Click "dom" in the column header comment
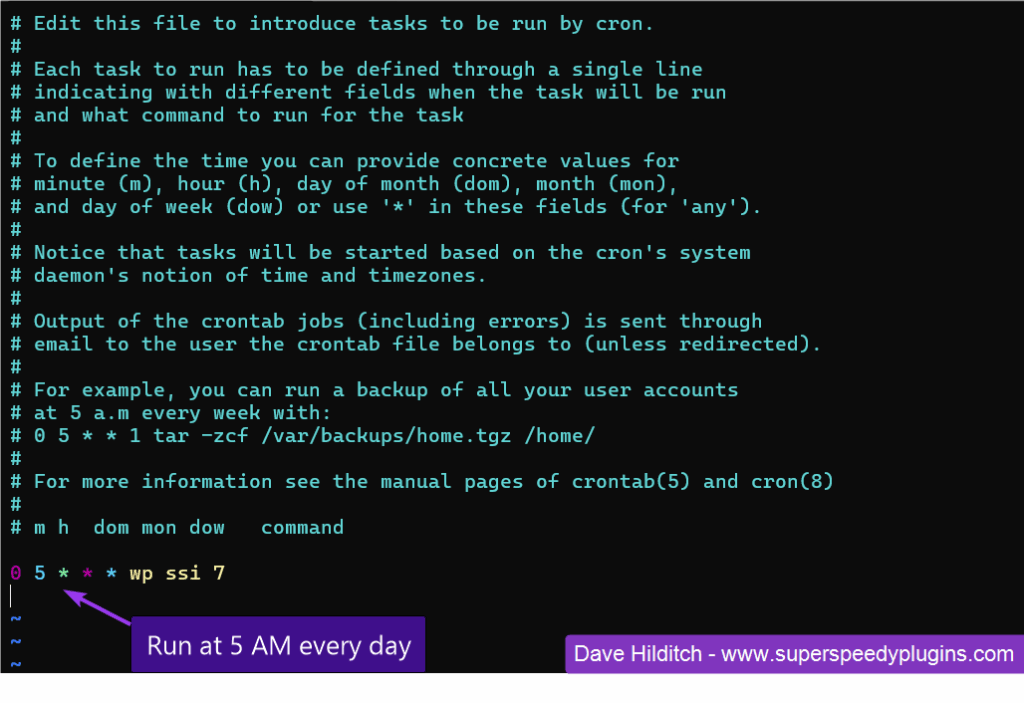The height and width of the screenshot is (703, 1024). [110, 527]
